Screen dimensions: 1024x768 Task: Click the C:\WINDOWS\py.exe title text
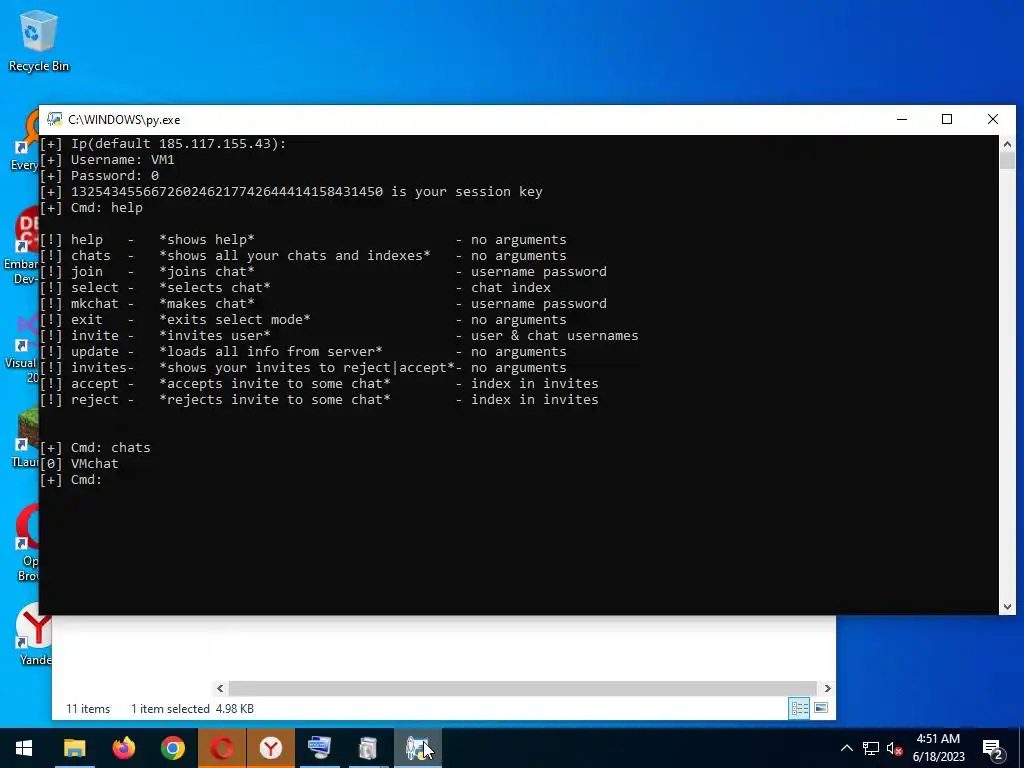click(124, 120)
